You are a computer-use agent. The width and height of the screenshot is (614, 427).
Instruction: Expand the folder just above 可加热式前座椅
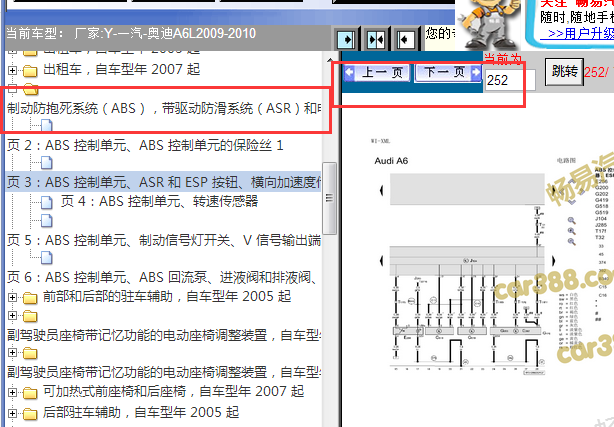pos(12,353)
